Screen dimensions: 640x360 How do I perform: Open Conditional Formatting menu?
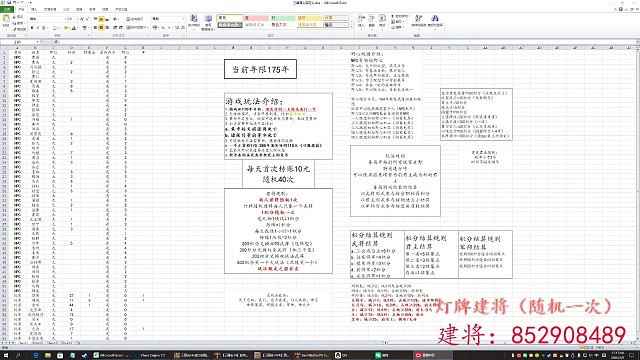(x=194, y=22)
